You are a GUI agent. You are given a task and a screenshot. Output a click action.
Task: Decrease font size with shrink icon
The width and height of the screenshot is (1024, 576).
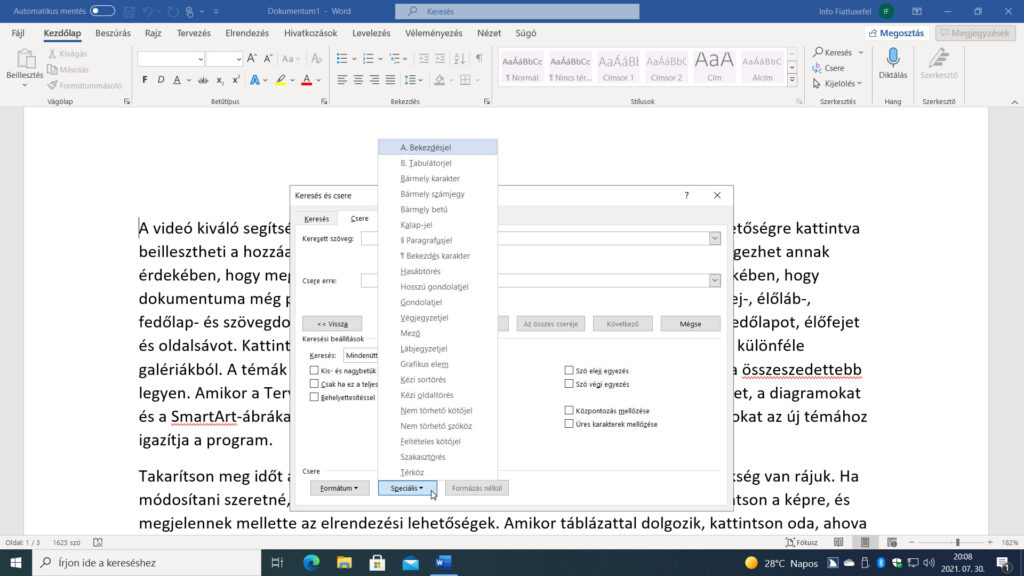pos(268,59)
